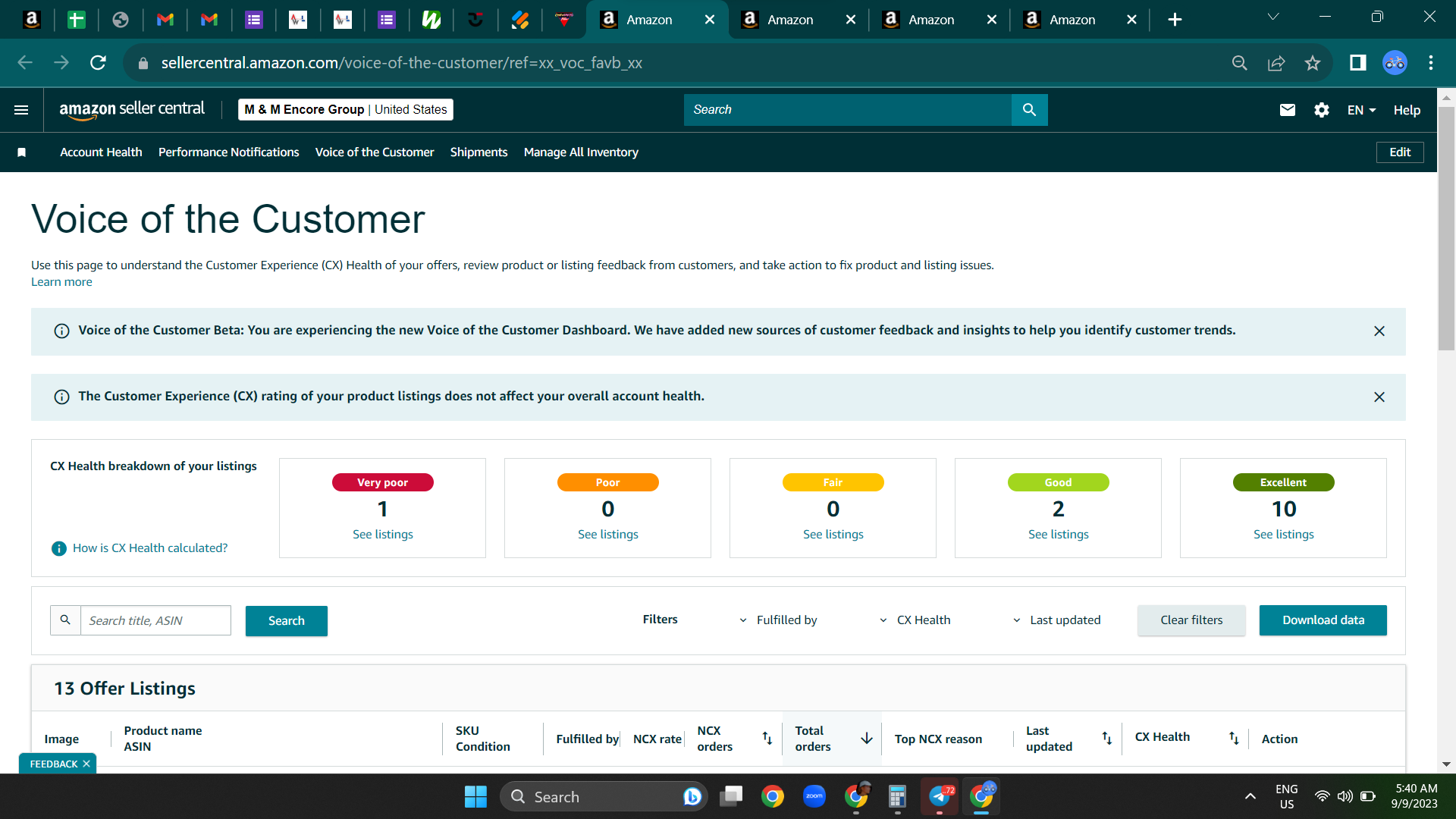
Task: Switch to the second Amazon browser tab
Action: pyautogui.click(x=799, y=20)
